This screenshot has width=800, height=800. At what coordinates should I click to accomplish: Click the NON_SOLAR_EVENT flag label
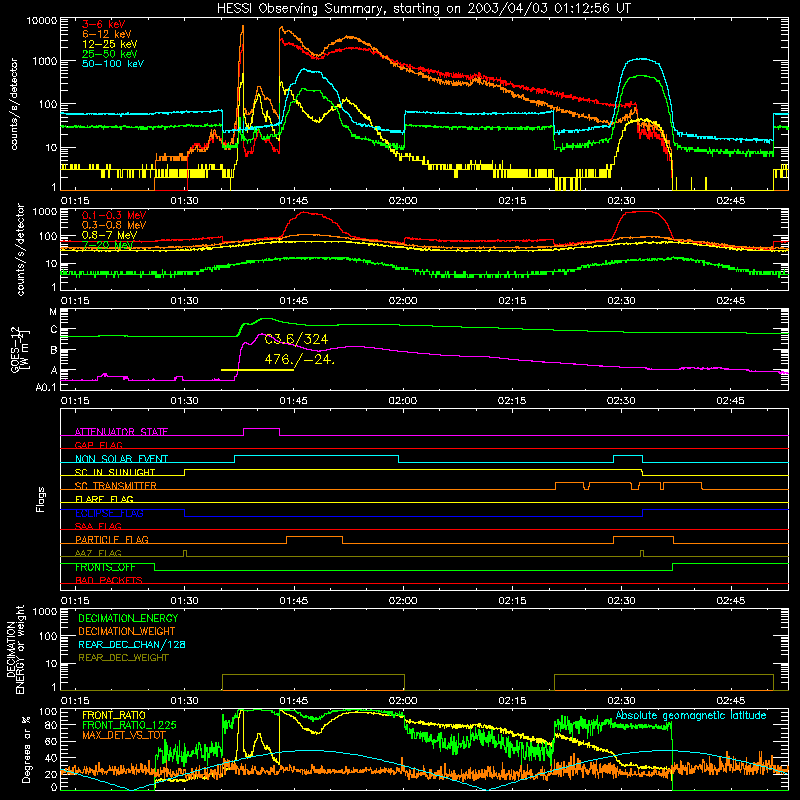coord(121,459)
